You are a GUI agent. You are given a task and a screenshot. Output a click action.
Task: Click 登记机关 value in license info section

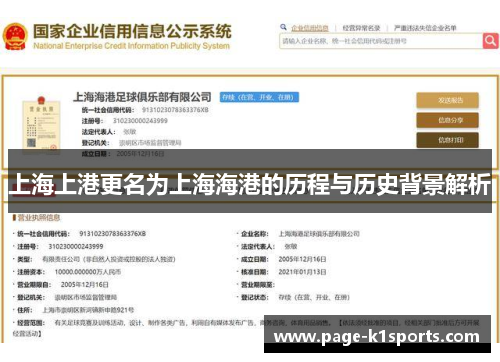pos(86,297)
